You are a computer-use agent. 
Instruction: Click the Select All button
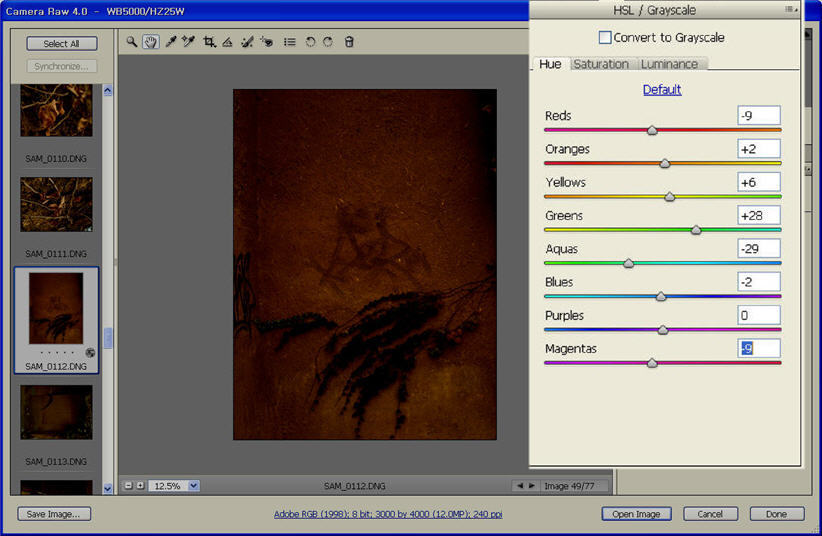62,44
